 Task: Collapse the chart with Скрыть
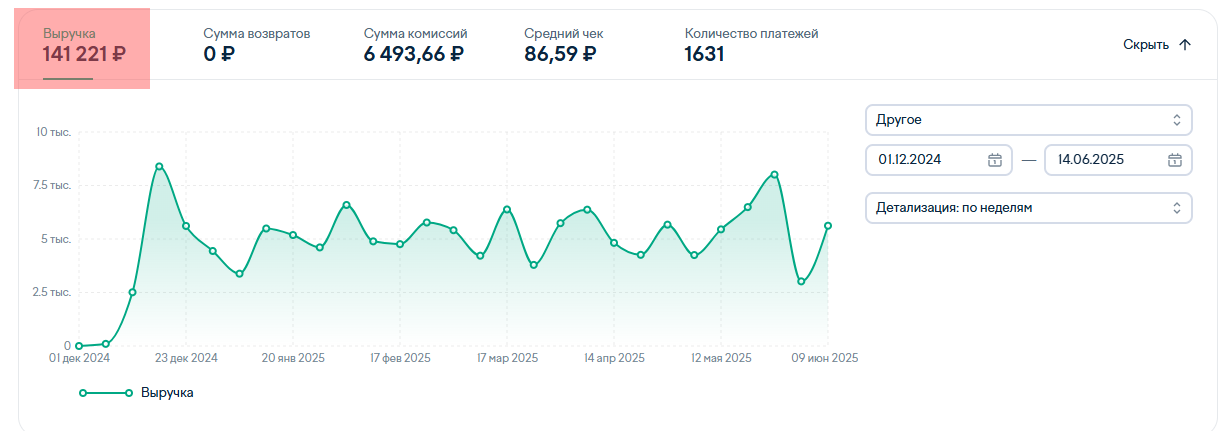click(1157, 45)
